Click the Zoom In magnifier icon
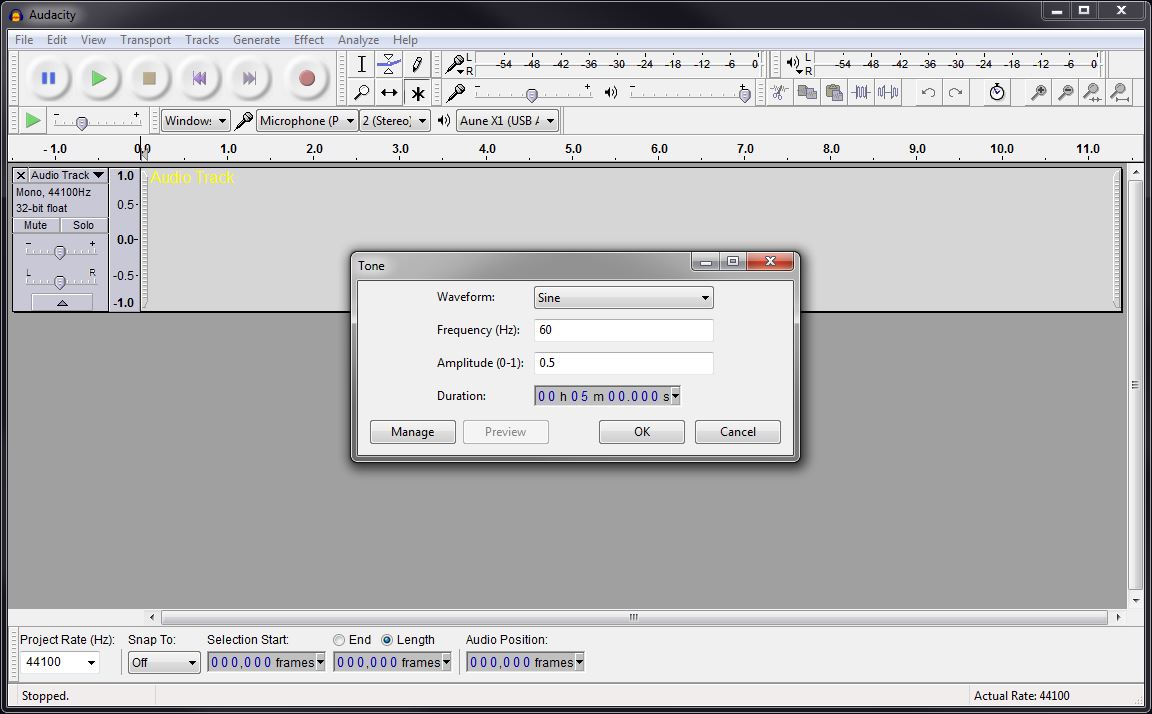 coord(1039,93)
